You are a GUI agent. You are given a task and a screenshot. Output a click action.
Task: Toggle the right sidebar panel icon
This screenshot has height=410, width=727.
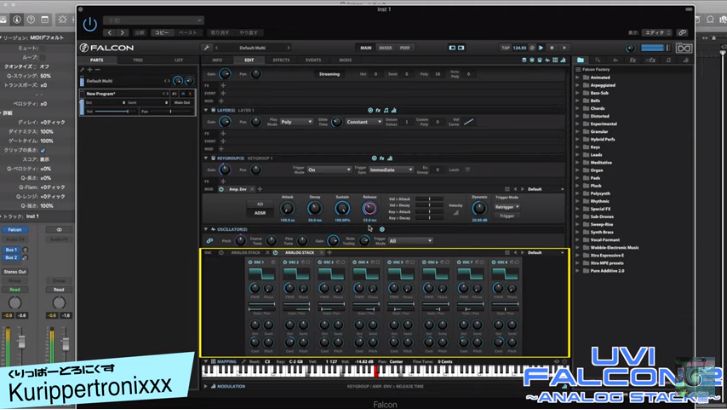(461, 48)
